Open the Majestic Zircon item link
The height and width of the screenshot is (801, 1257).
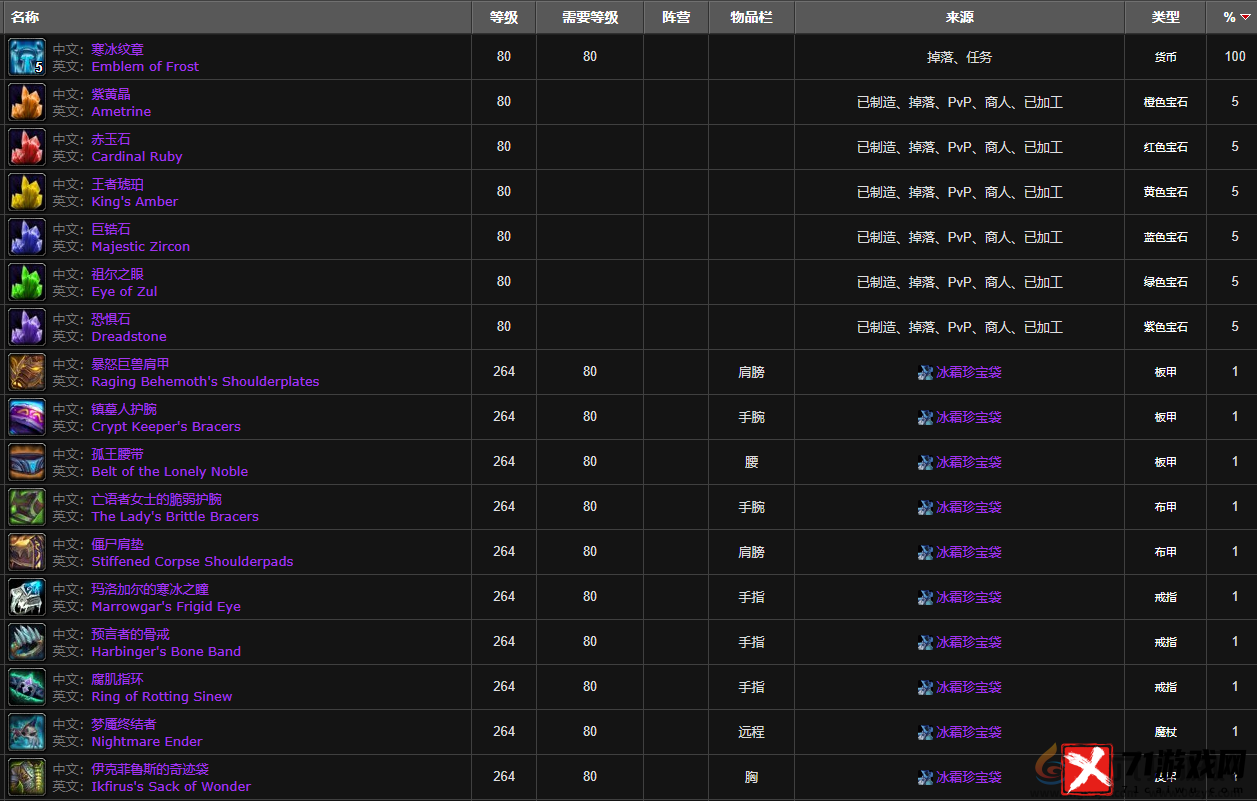pyautogui.click(x=140, y=246)
